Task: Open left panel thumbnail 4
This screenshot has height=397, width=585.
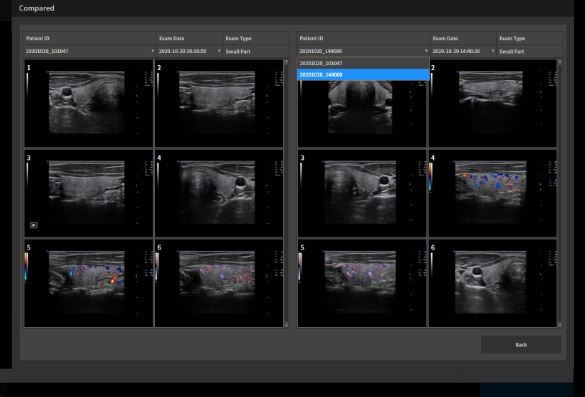Action: click(219, 193)
